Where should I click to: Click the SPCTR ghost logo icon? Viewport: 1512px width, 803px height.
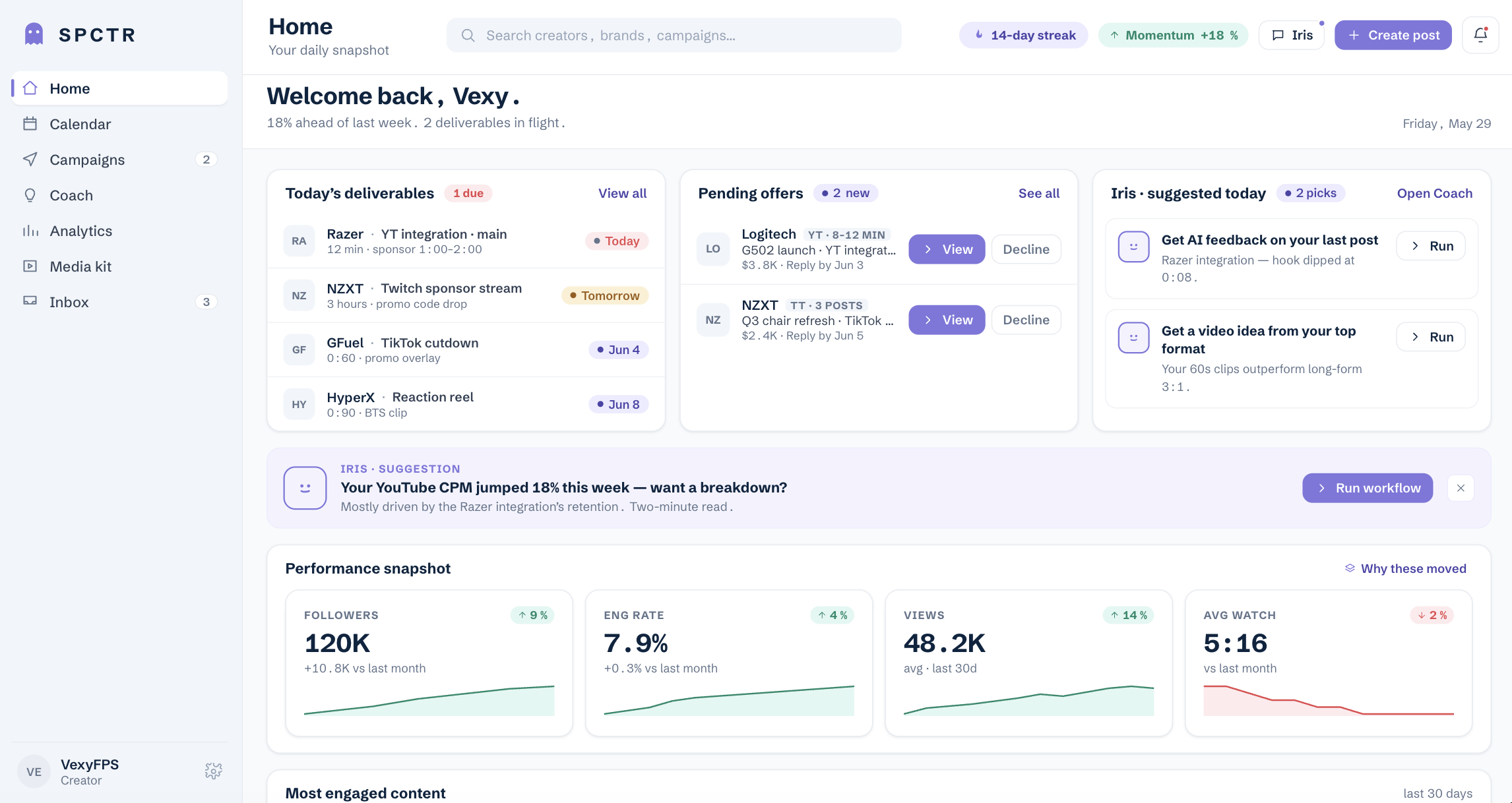coord(34,34)
